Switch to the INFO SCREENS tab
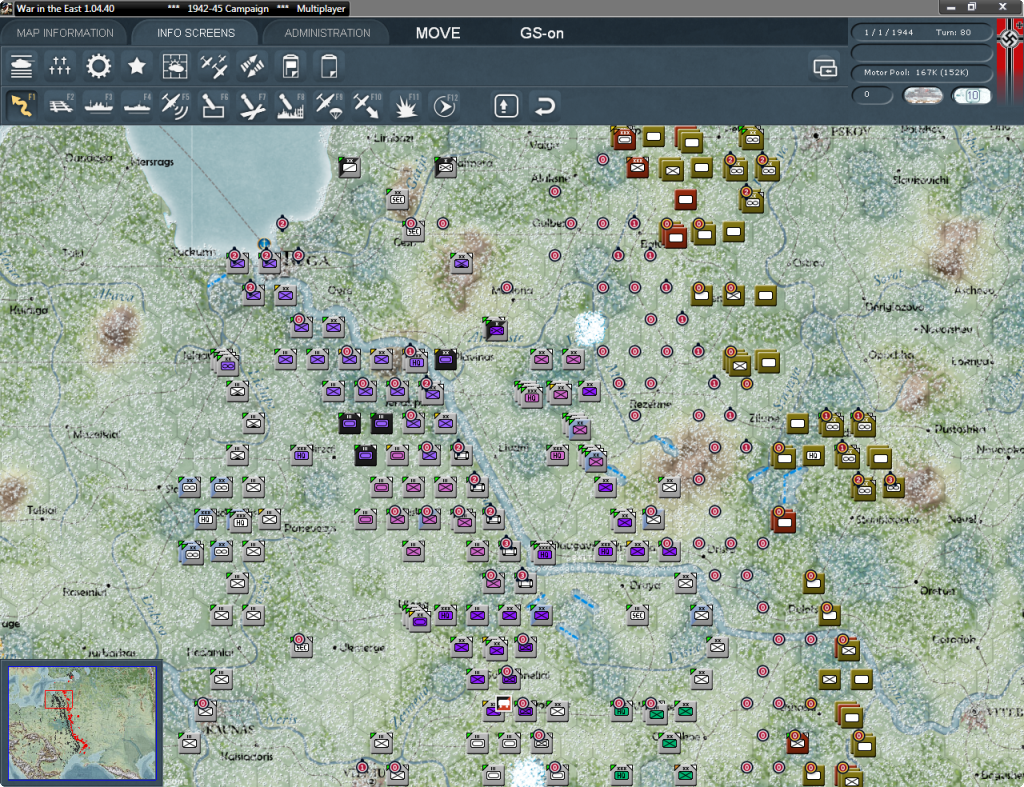The width and height of the screenshot is (1024, 787). (x=195, y=33)
